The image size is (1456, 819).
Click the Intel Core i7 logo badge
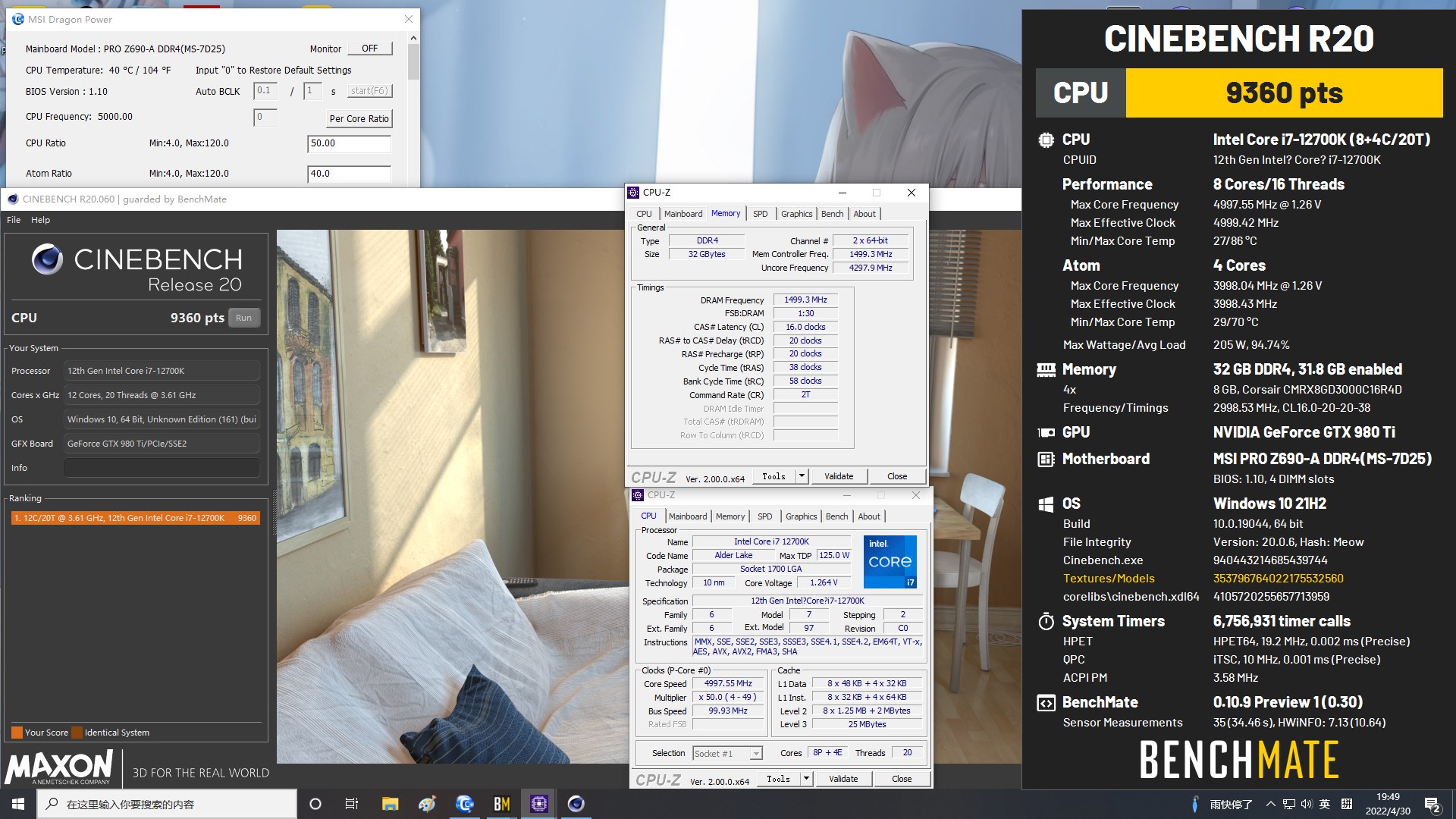click(890, 562)
